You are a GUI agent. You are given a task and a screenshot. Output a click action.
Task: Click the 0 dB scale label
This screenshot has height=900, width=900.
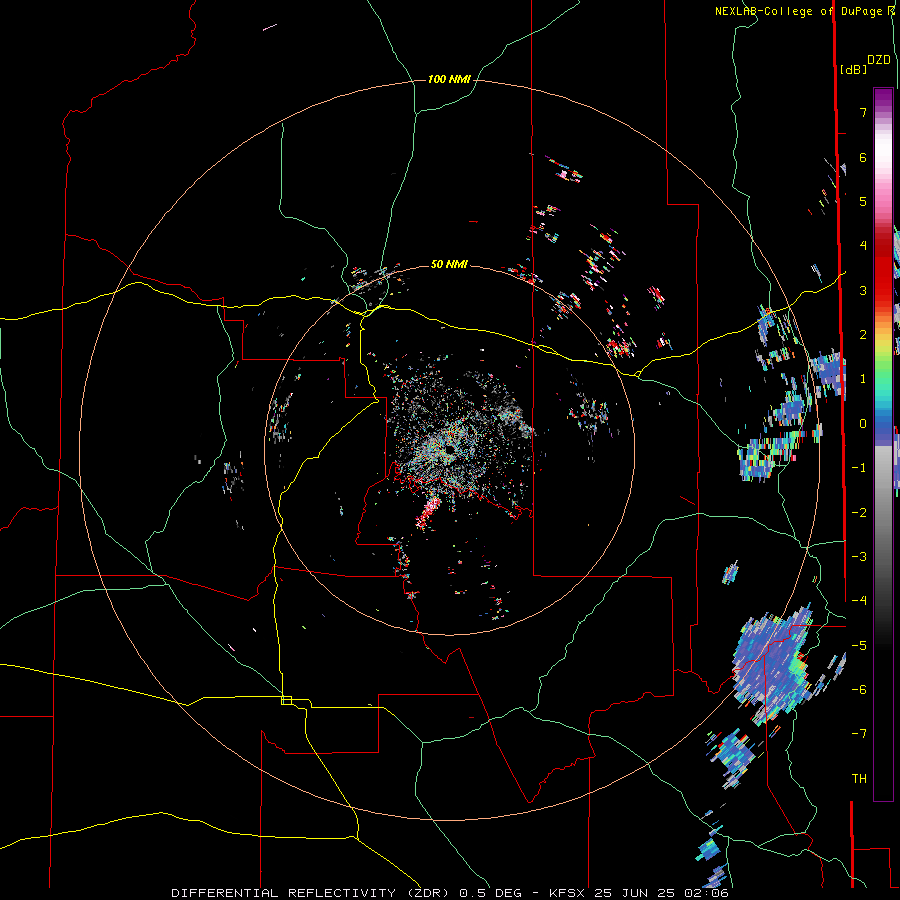click(863, 424)
